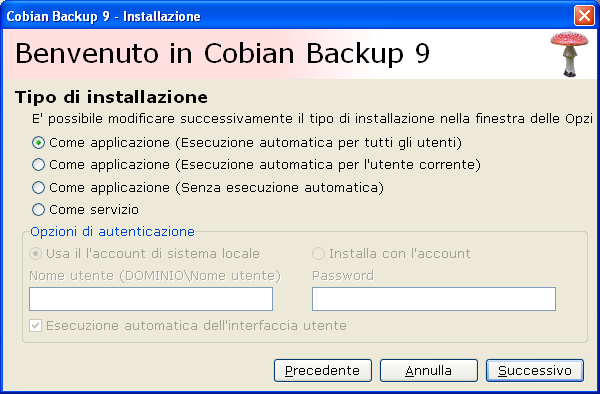Click the Password input field

434,299
